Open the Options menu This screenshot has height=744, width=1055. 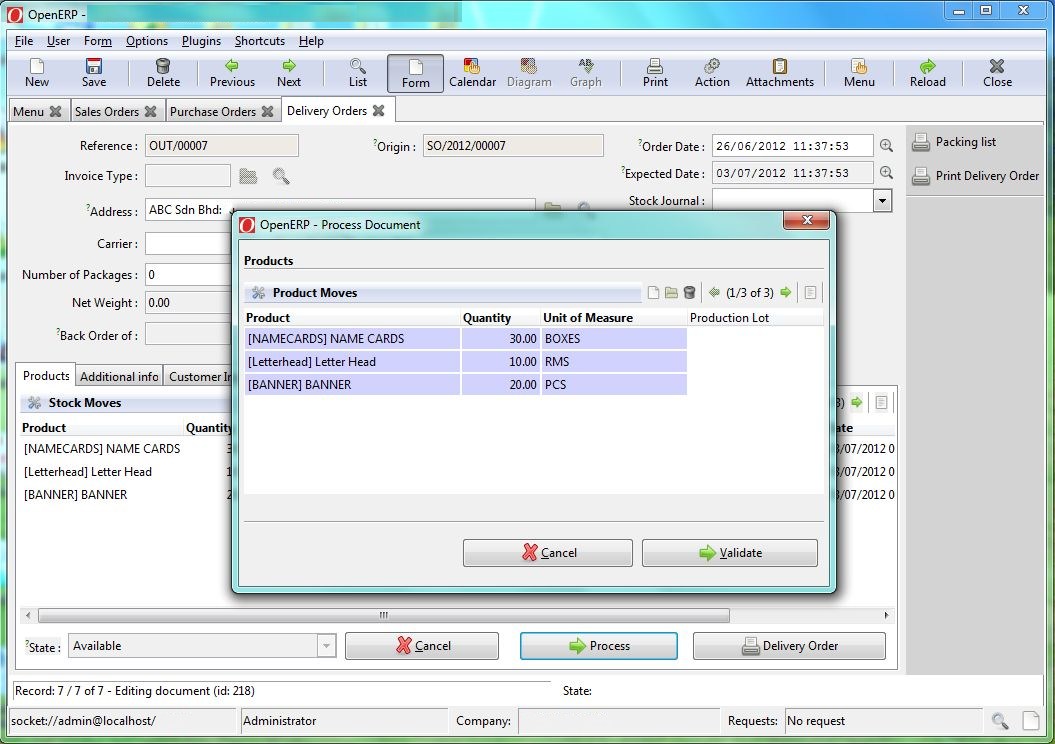pyautogui.click(x=147, y=41)
